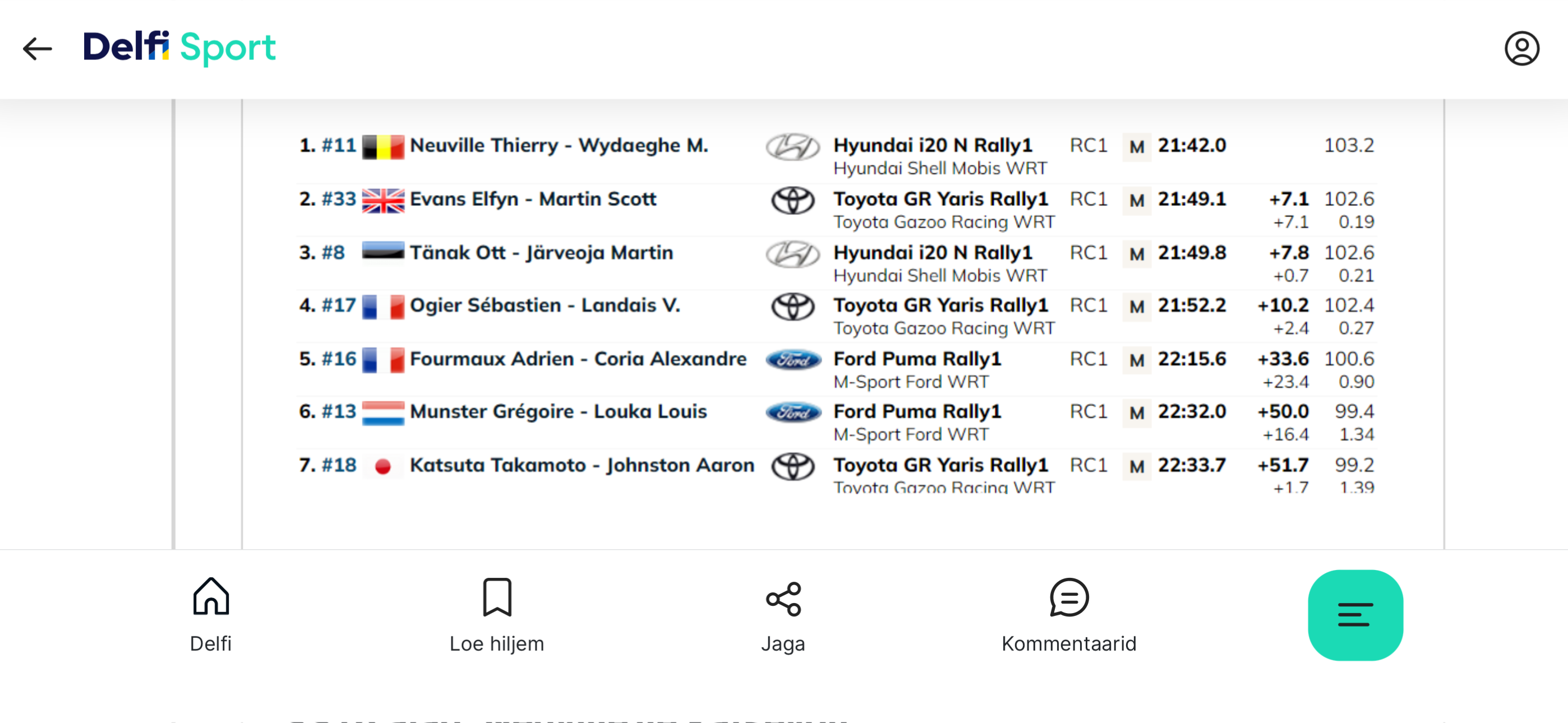Select Tänak Ott - Järveoja Martin entry
This screenshot has width=1568, height=723.
point(541,253)
